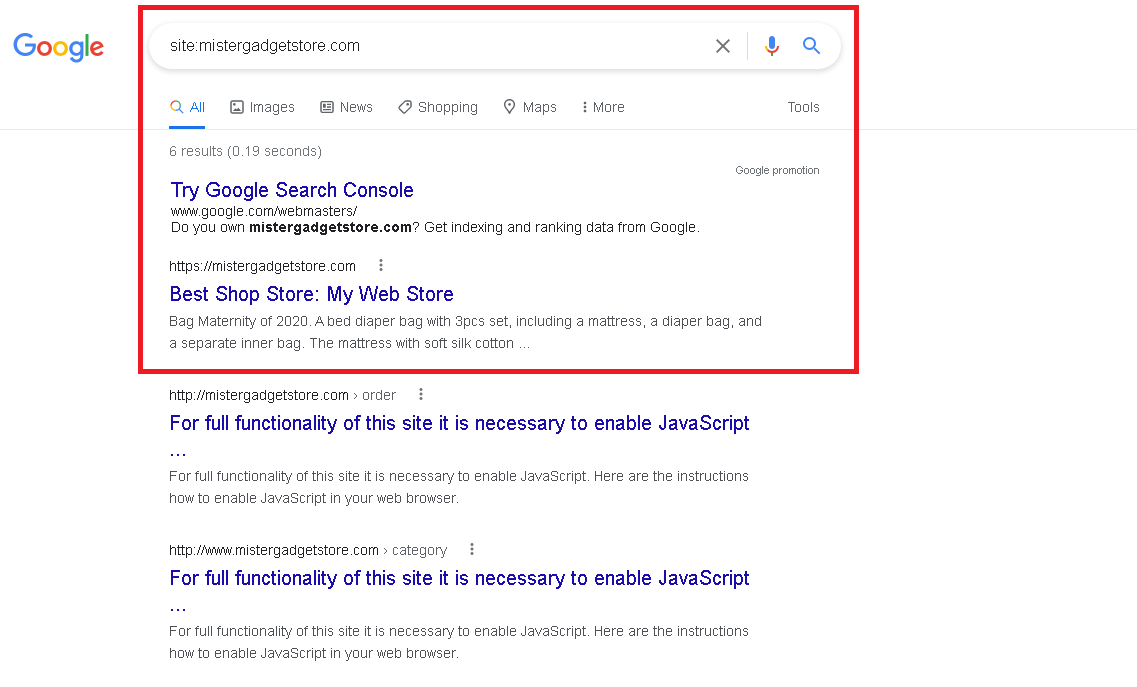Go to the Maps tab

pos(530,107)
